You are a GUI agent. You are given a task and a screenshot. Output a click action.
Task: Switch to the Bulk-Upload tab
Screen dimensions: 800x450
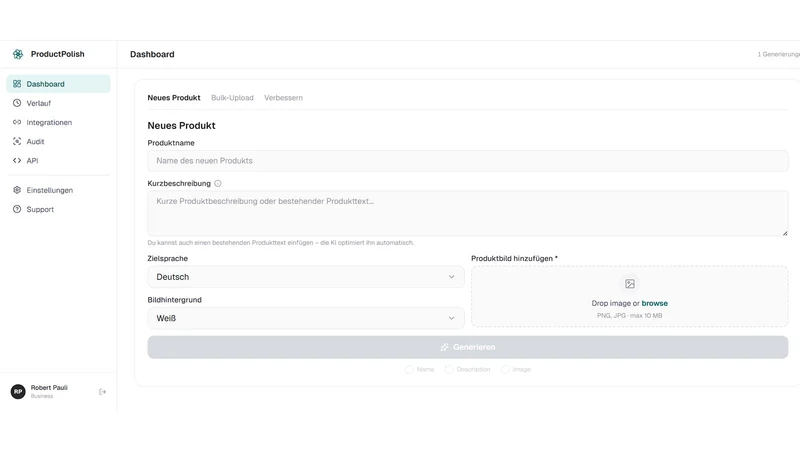point(232,98)
